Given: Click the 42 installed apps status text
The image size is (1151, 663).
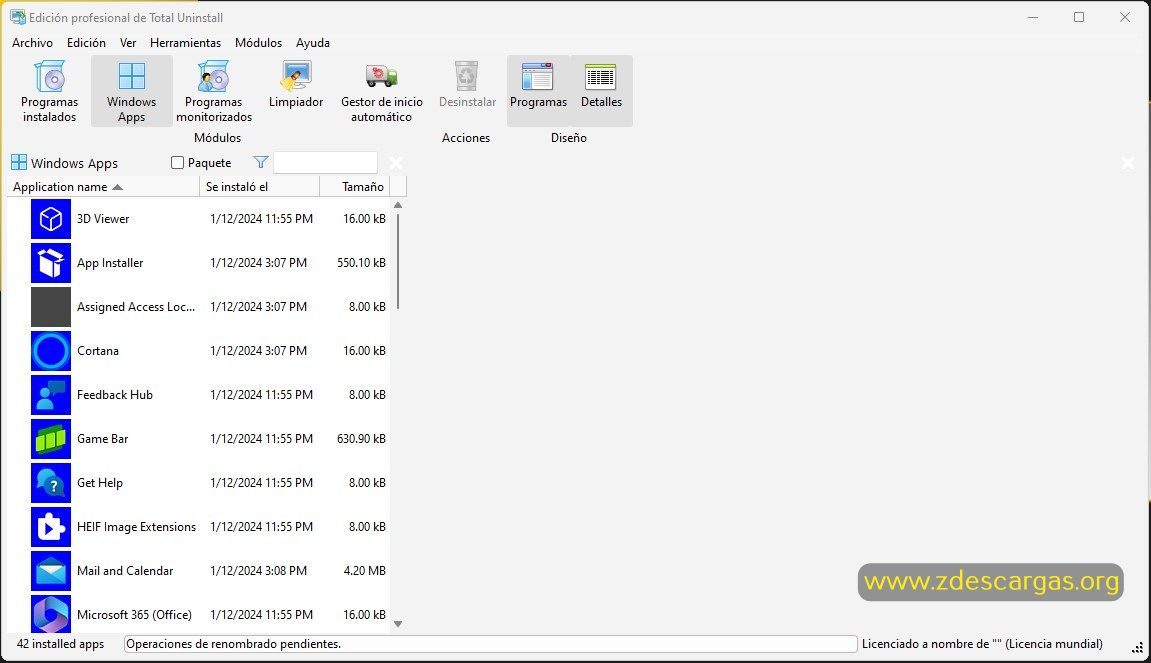Looking at the screenshot, I should tap(60, 644).
